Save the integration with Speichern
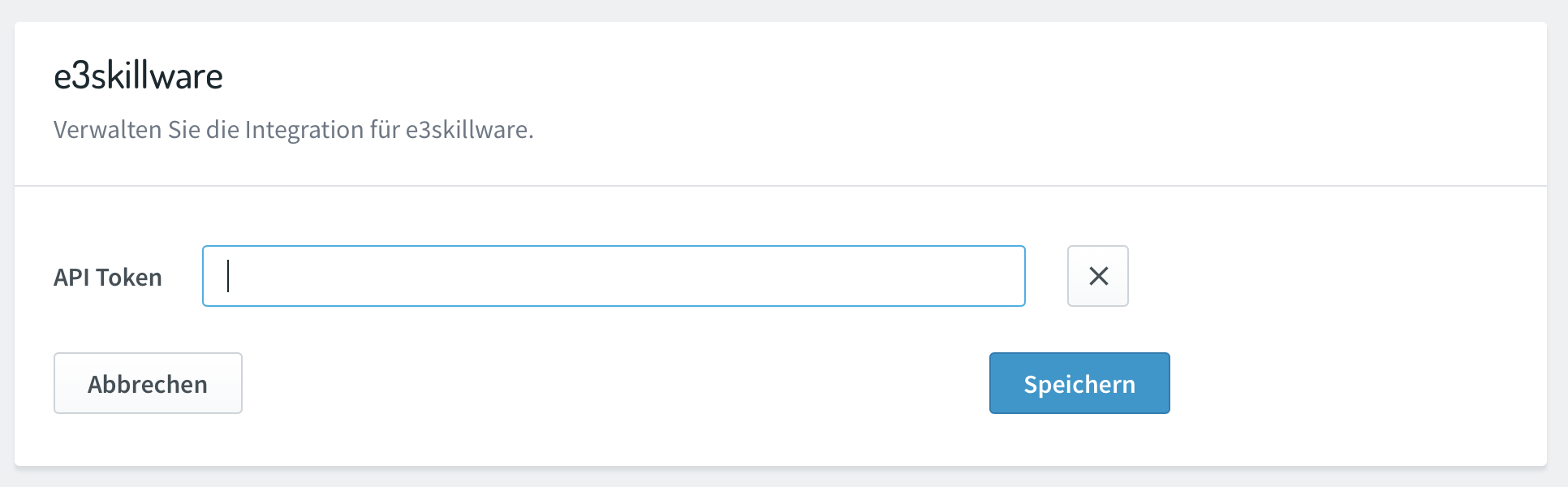This screenshot has height=487, width=1568. tap(1079, 383)
